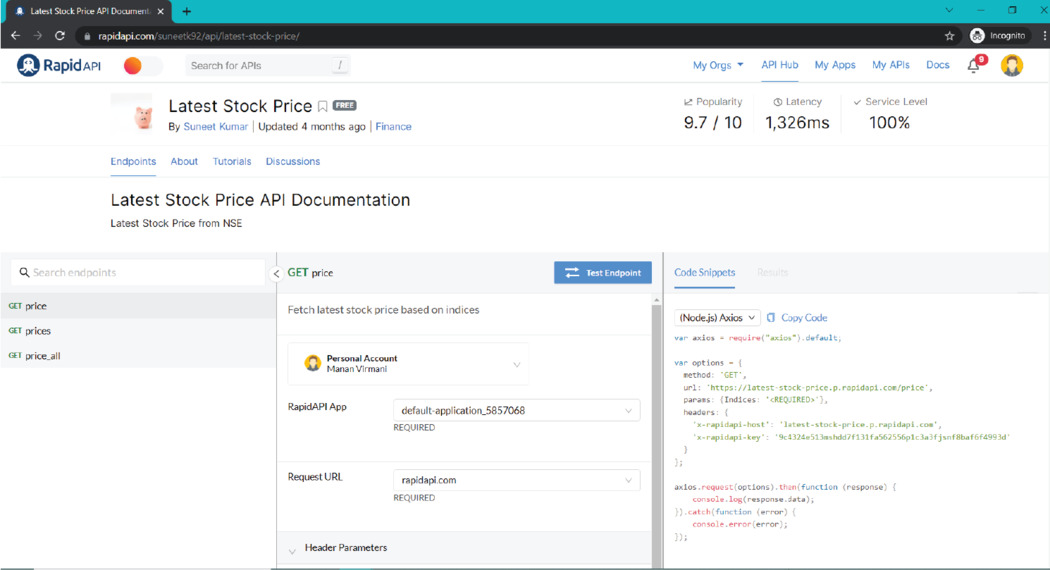Open the Incognito profile indicator
Viewport: 1050px width, 570px height.
click(998, 35)
